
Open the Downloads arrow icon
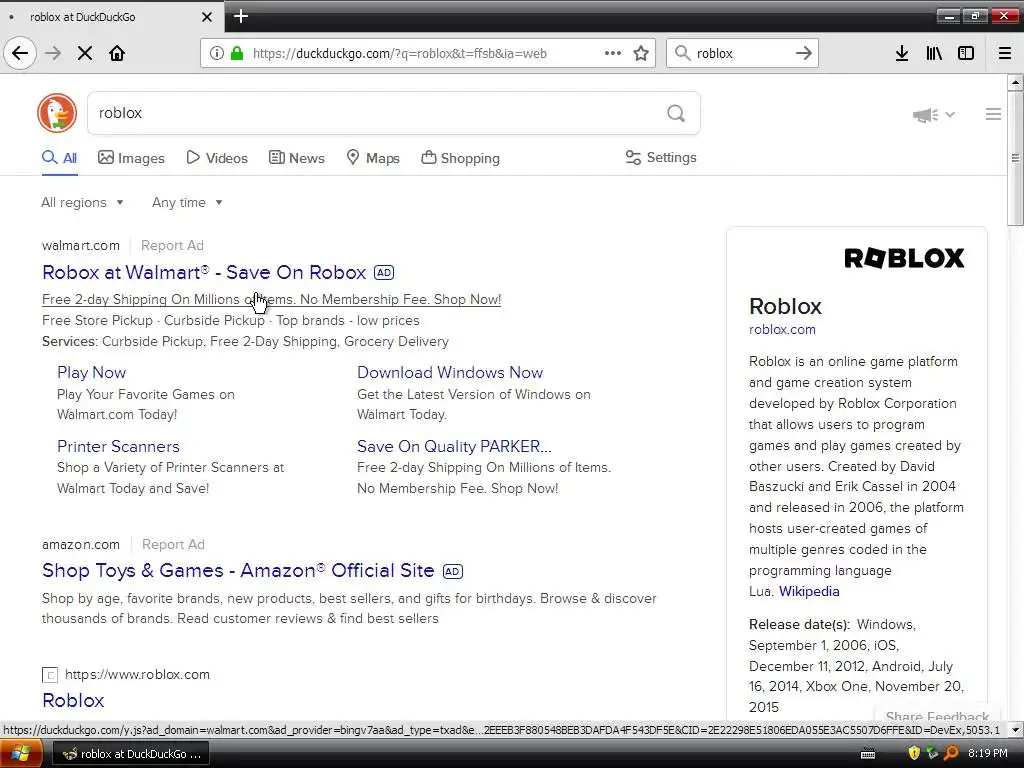902,53
